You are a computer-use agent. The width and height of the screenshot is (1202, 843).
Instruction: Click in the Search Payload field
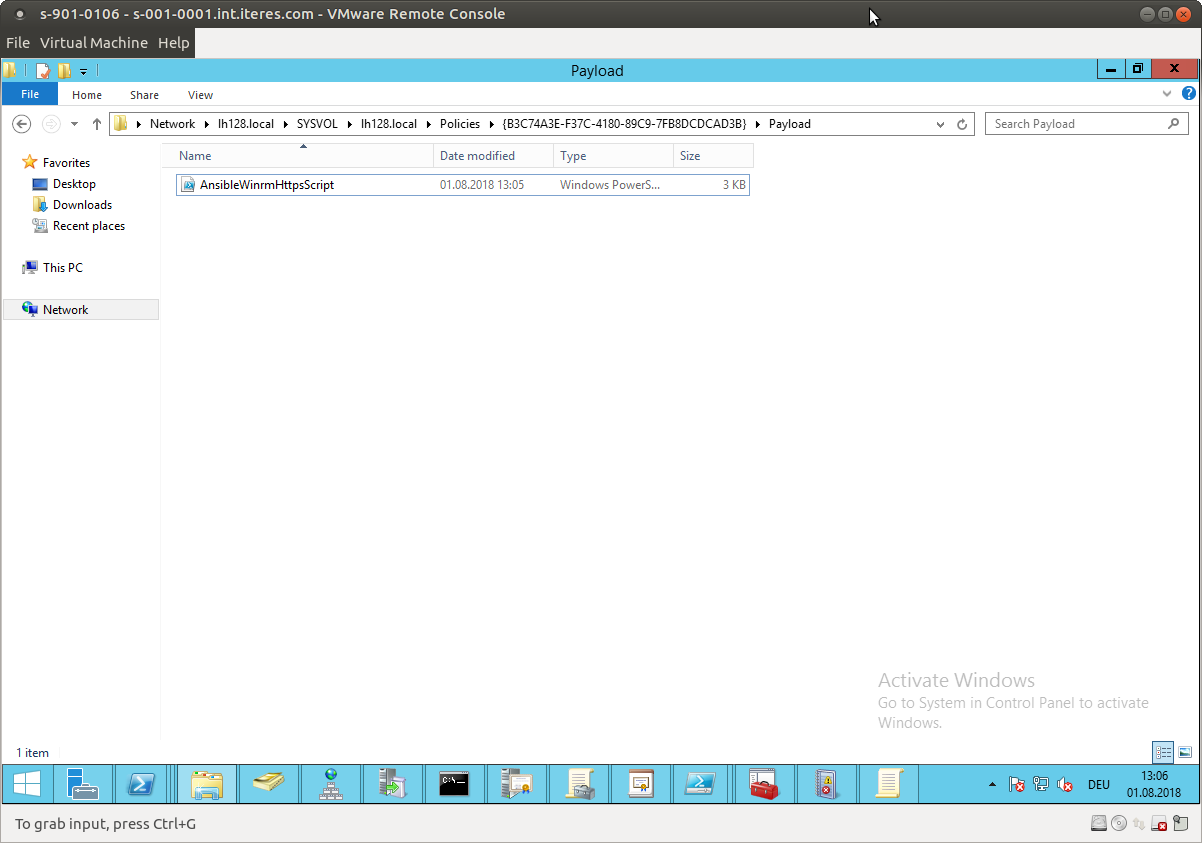(1075, 124)
